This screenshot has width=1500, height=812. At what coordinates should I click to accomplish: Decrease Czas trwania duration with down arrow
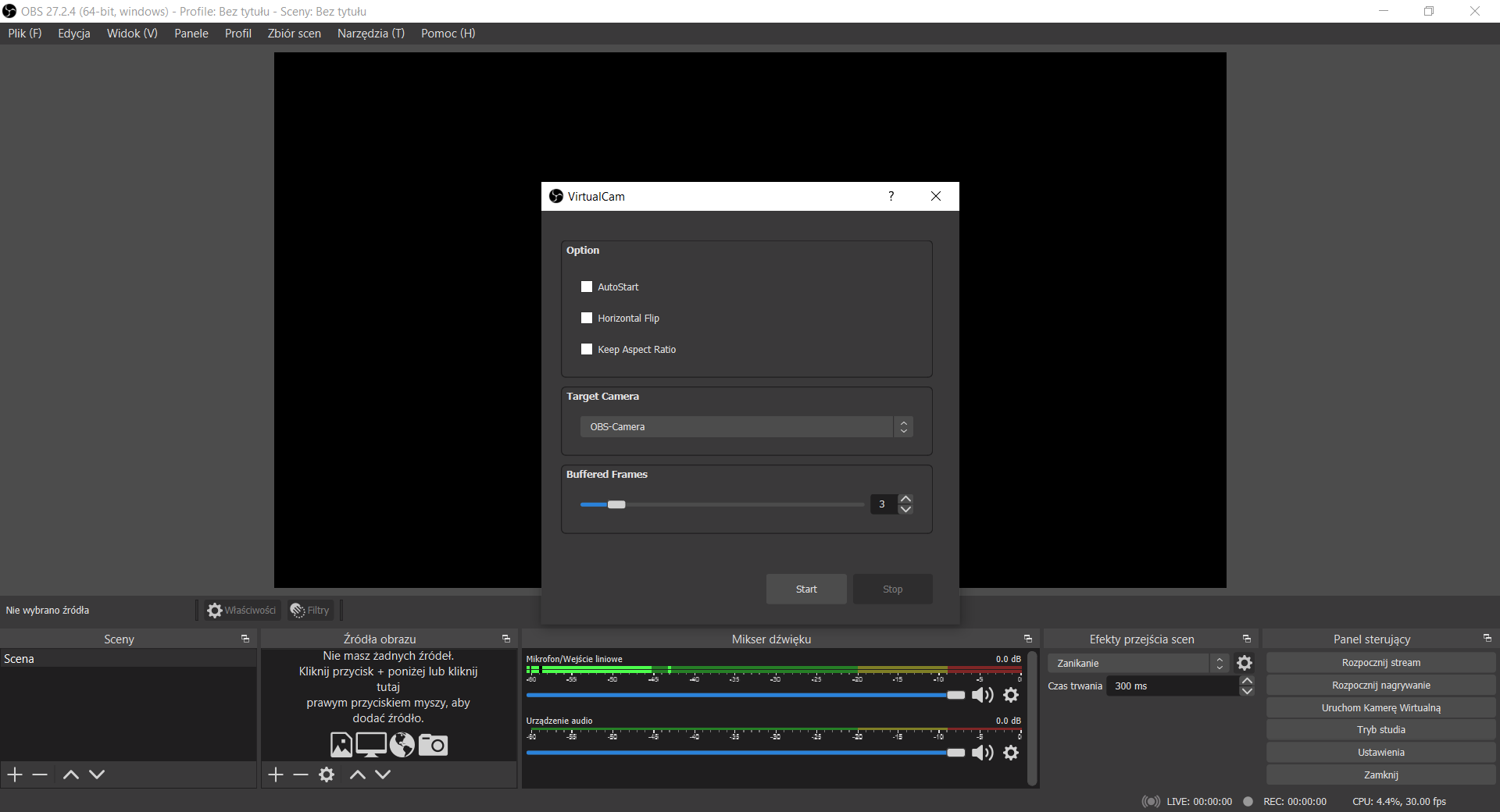click(x=1247, y=691)
